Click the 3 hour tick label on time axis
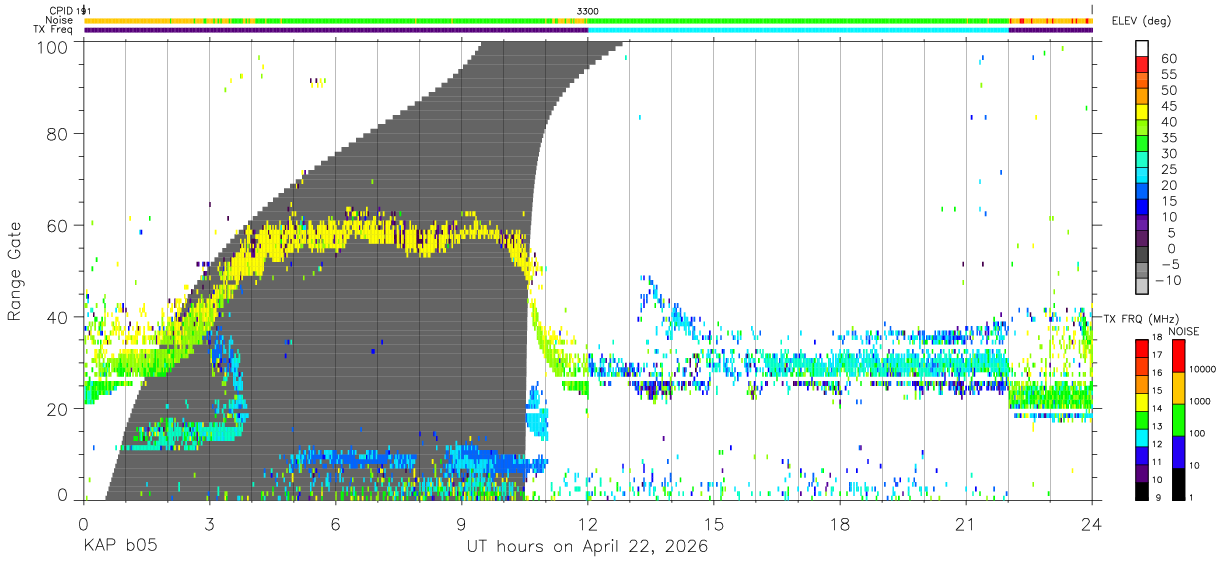Viewport: 1228px width, 567px height. tap(209, 524)
